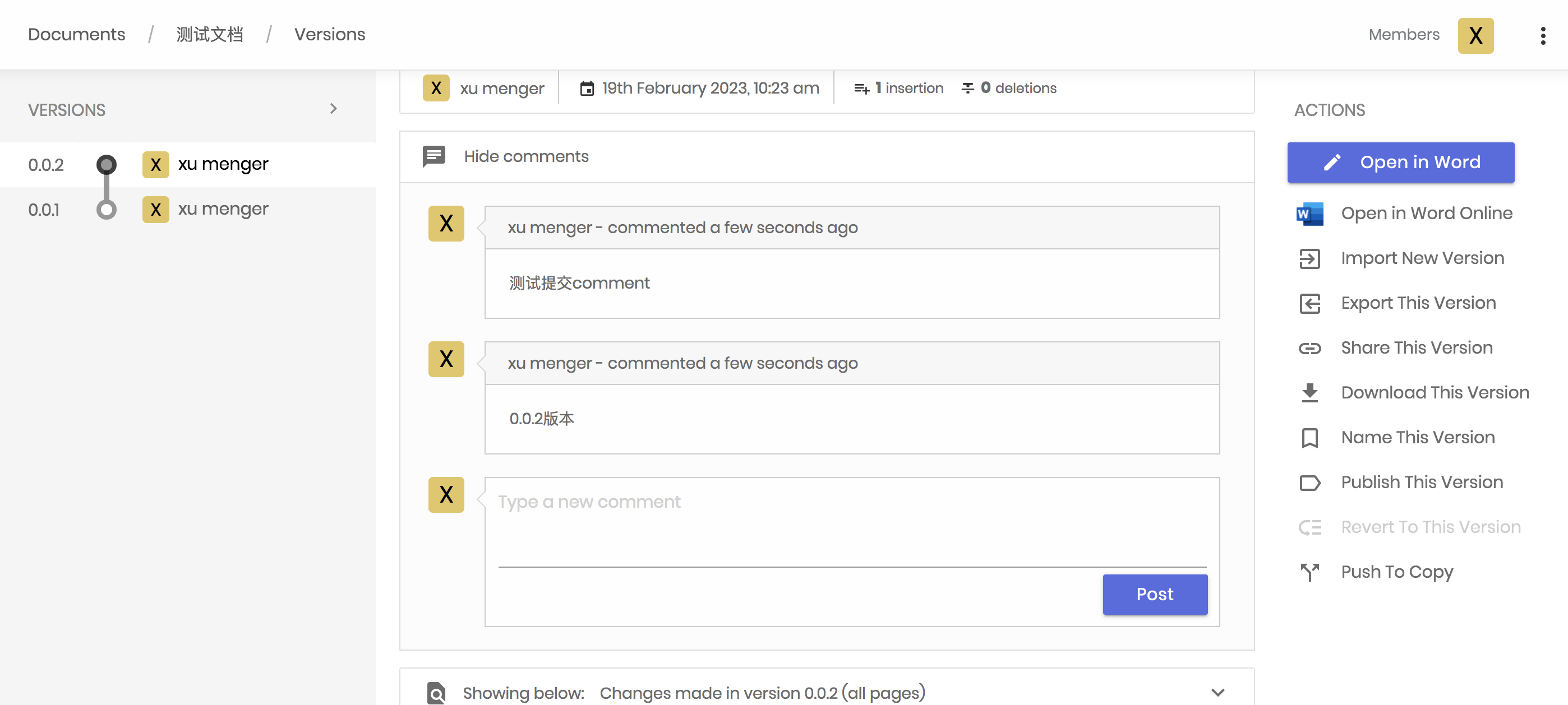Click the Share This Version link icon
This screenshot has width=1568, height=705.
(x=1310, y=348)
